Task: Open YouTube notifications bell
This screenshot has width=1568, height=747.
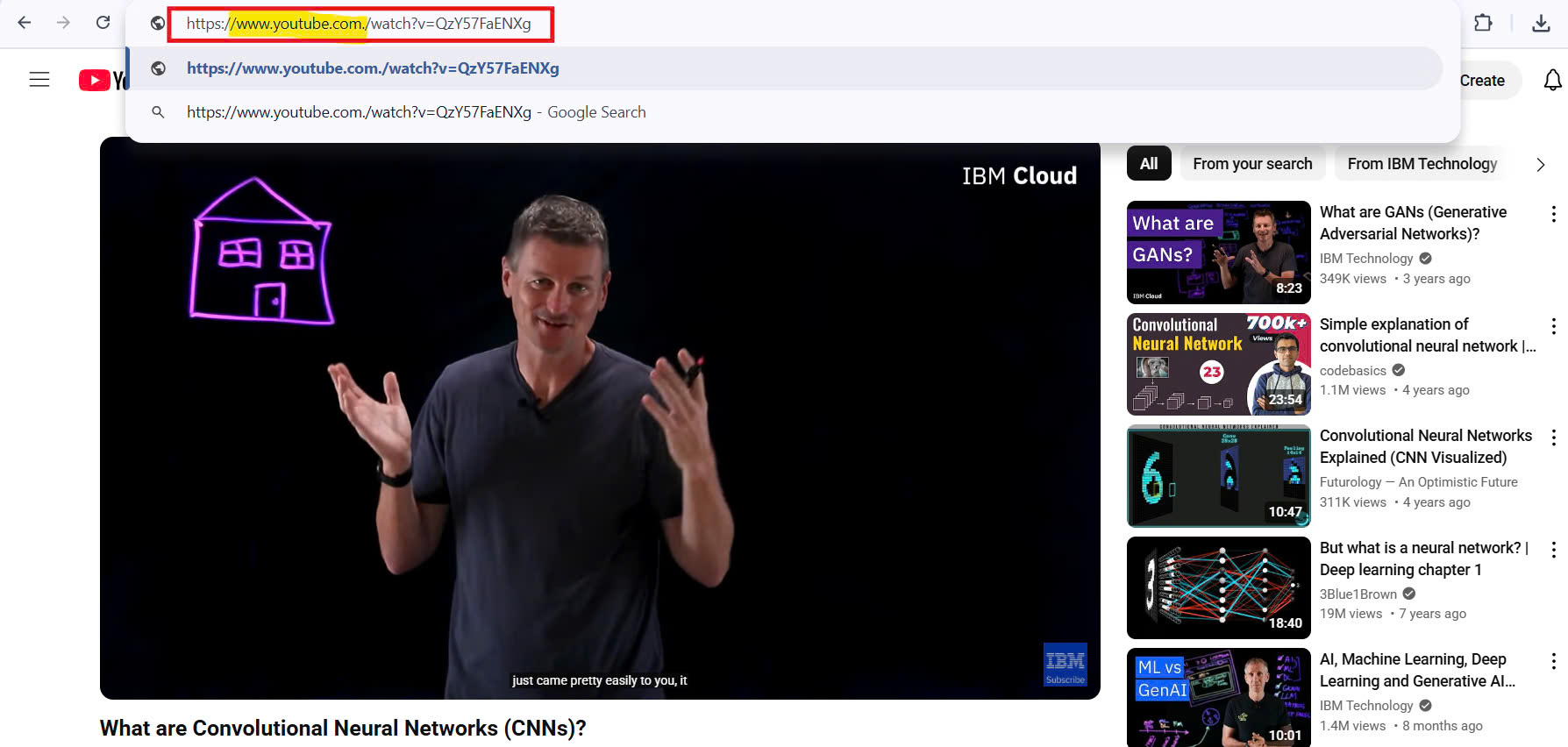Action: point(1552,81)
